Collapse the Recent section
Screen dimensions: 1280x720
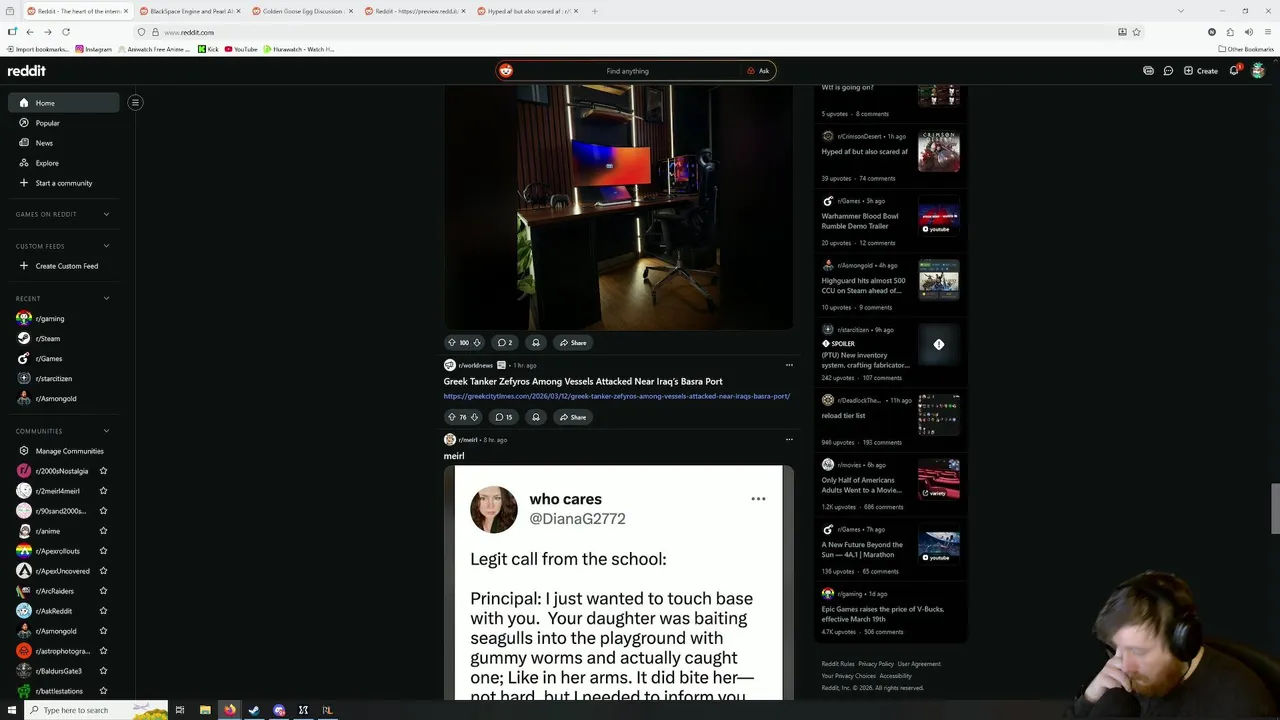click(x=106, y=298)
